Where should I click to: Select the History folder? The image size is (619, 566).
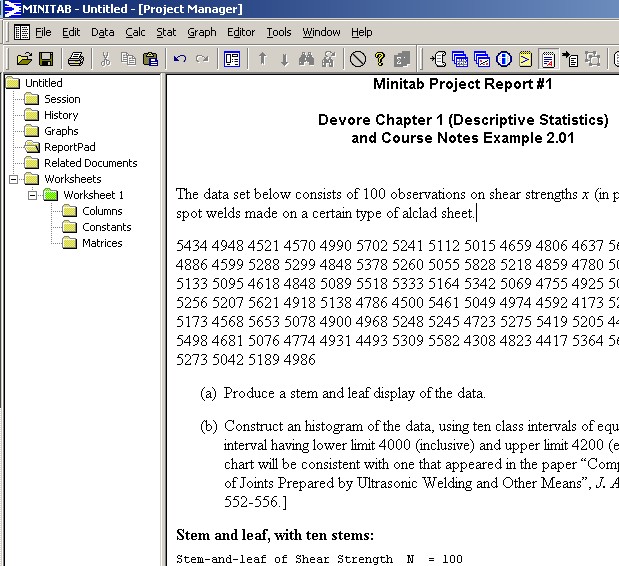(x=51, y=115)
